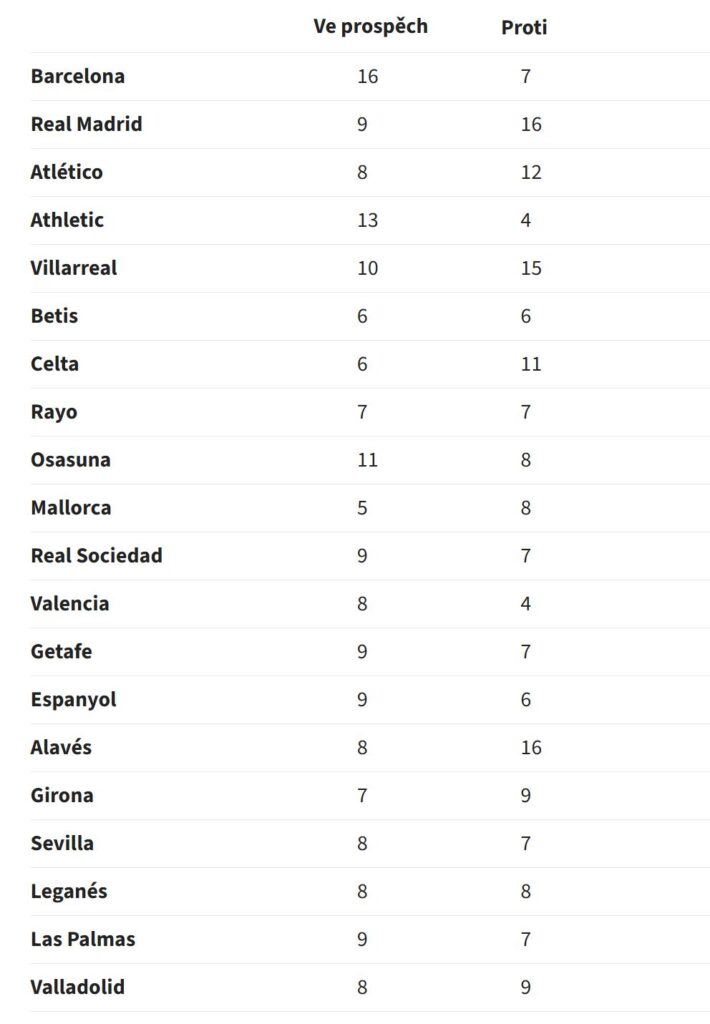Screen dimensions: 710x1024
Task: Select the Espanyol row label
Action: [x=74, y=700]
